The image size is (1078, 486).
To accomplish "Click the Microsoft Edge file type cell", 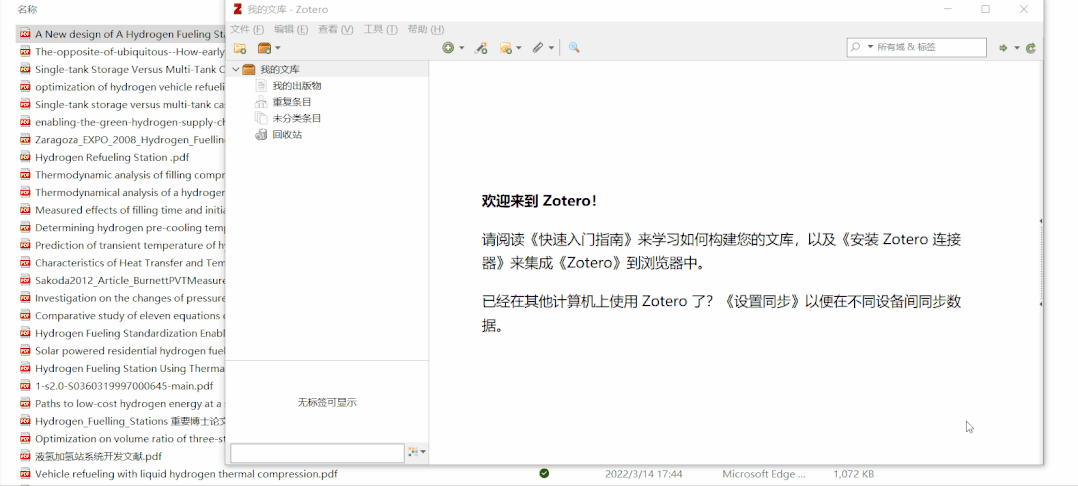I will click(x=764, y=474).
